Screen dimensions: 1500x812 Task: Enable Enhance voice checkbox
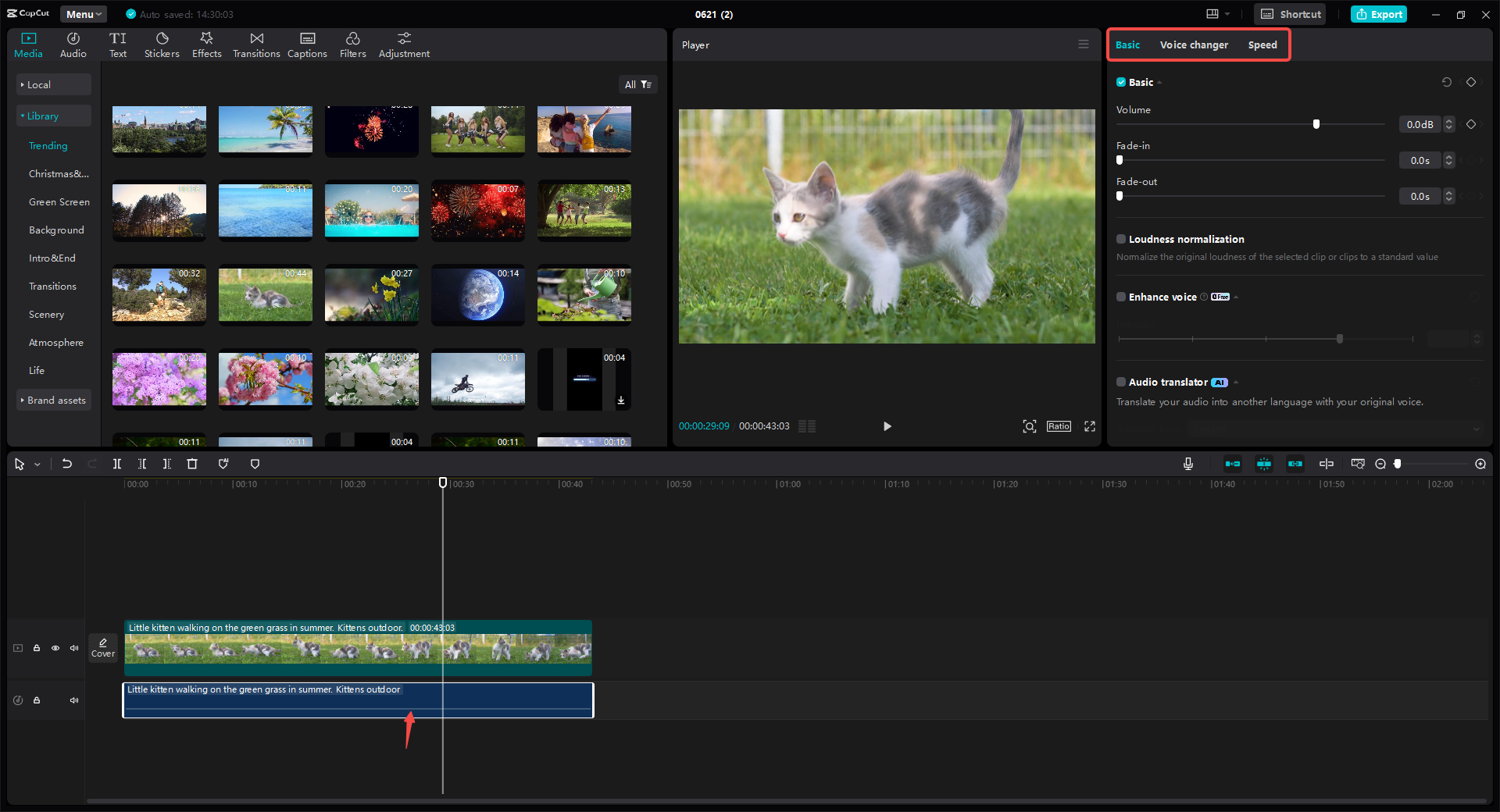1121,297
